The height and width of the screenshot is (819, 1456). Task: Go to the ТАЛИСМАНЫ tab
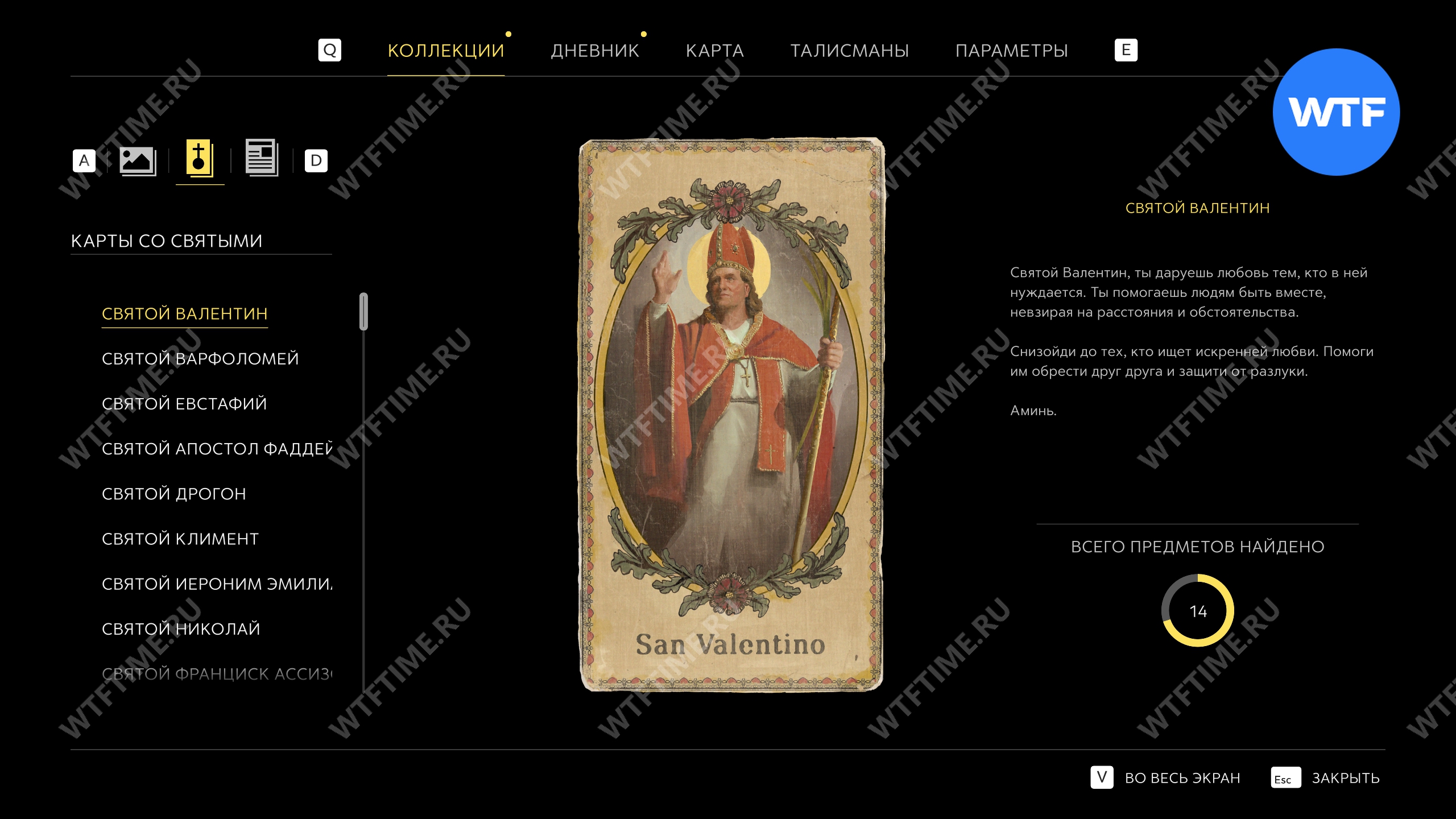pyautogui.click(x=850, y=51)
